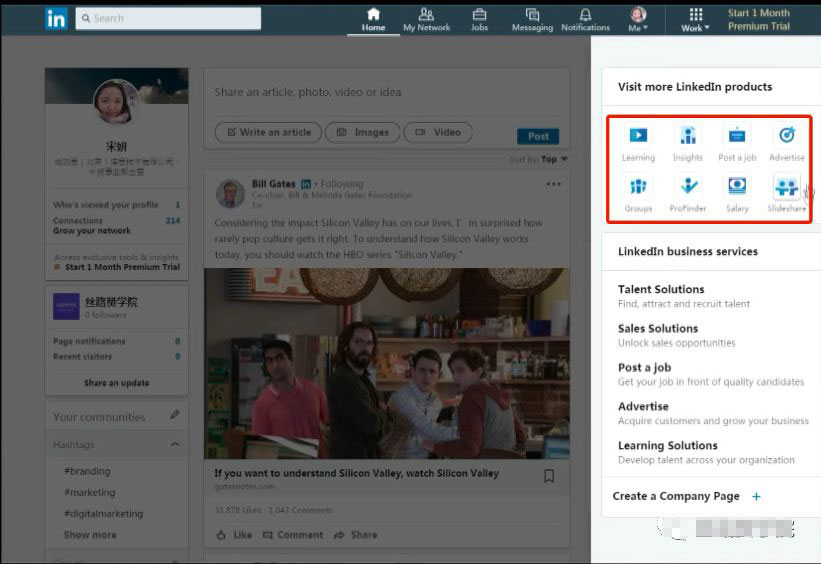
Task: Open the #marketing hashtag
Action: 90,492
